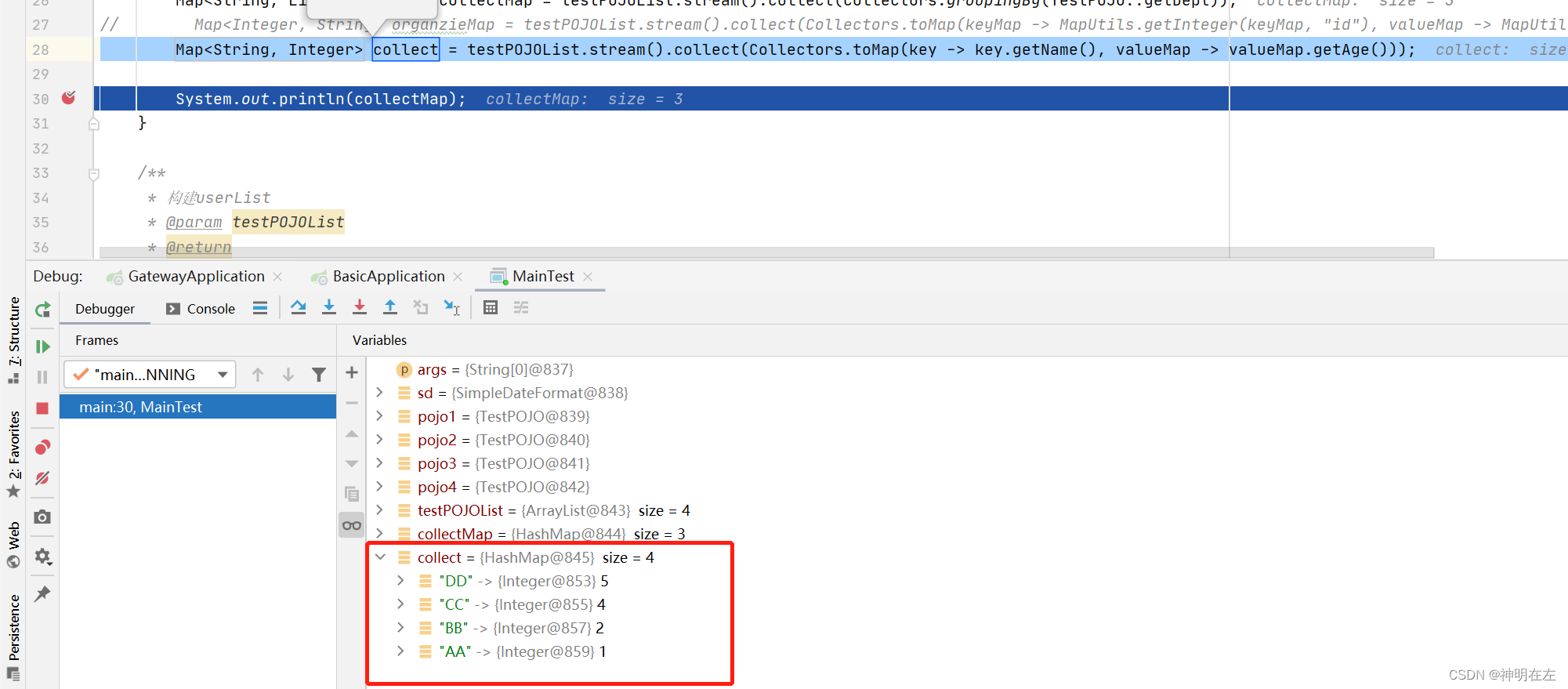Switch to Debugger tab
This screenshot has width=1568, height=689.
(105, 309)
